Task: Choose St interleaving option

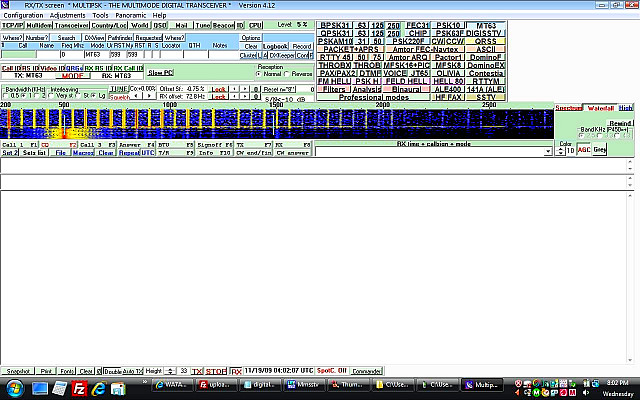Action: pyautogui.click(x=79, y=96)
